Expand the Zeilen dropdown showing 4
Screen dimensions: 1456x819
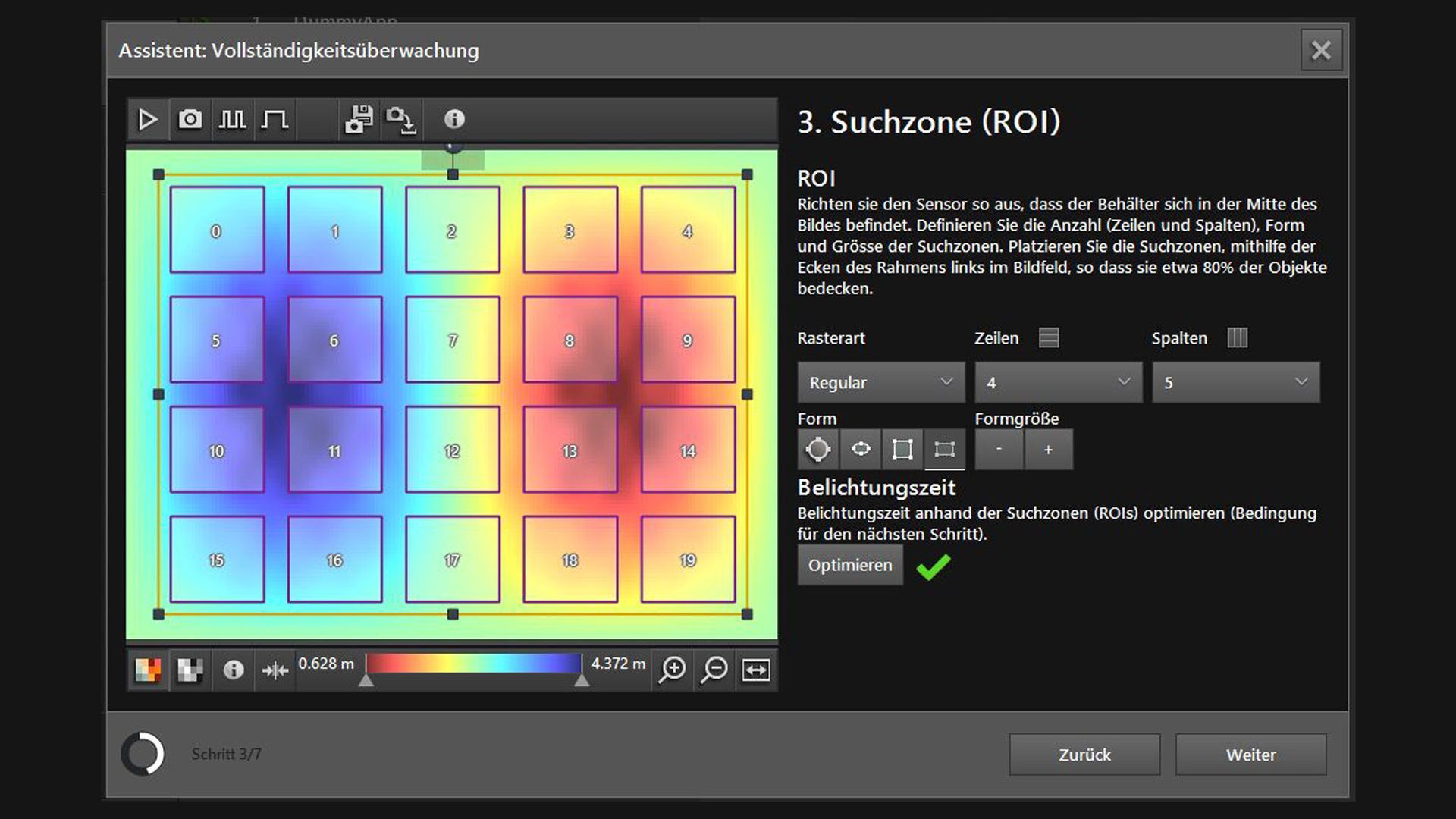tap(1058, 382)
